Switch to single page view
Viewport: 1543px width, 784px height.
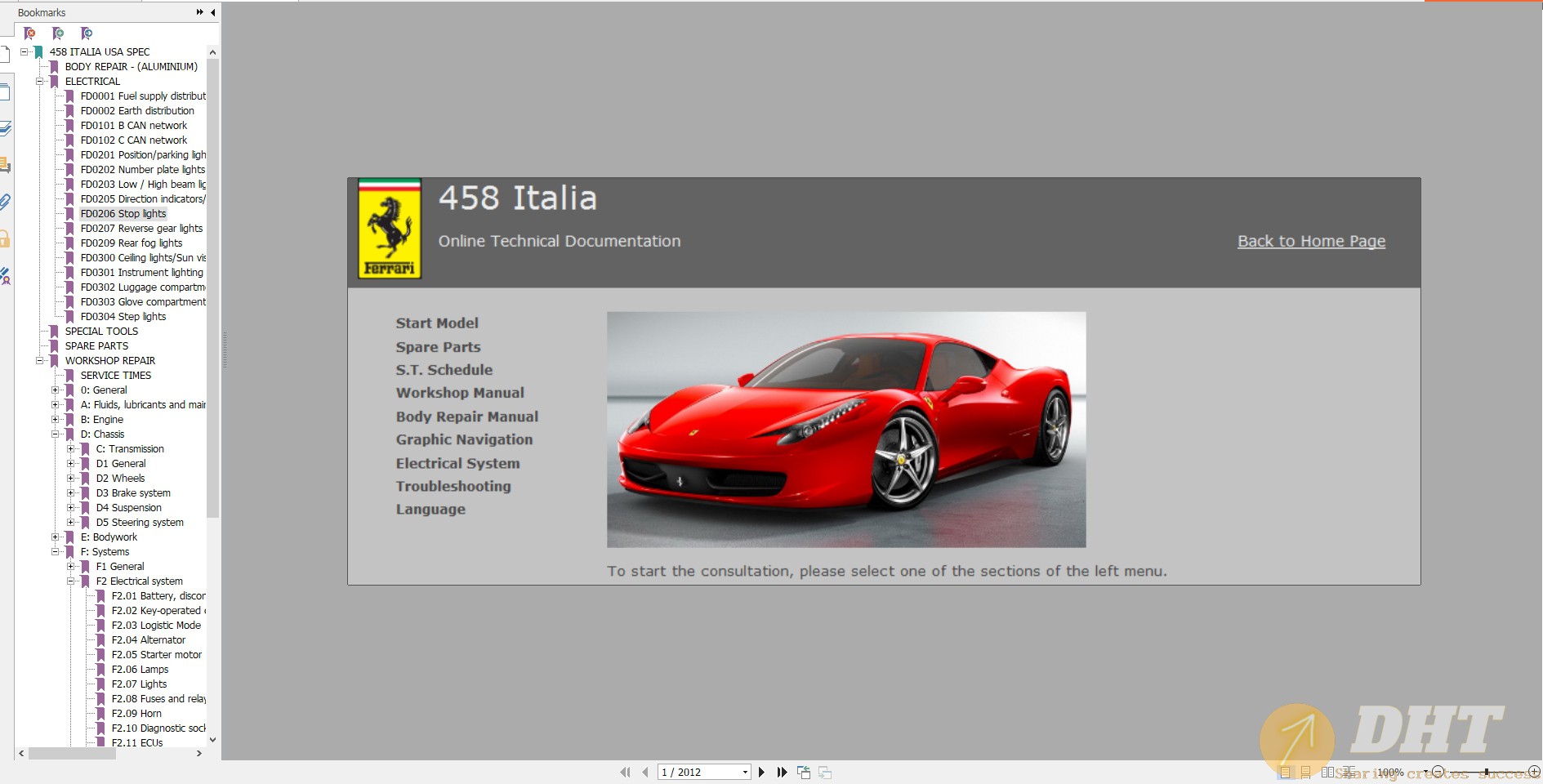1286,773
